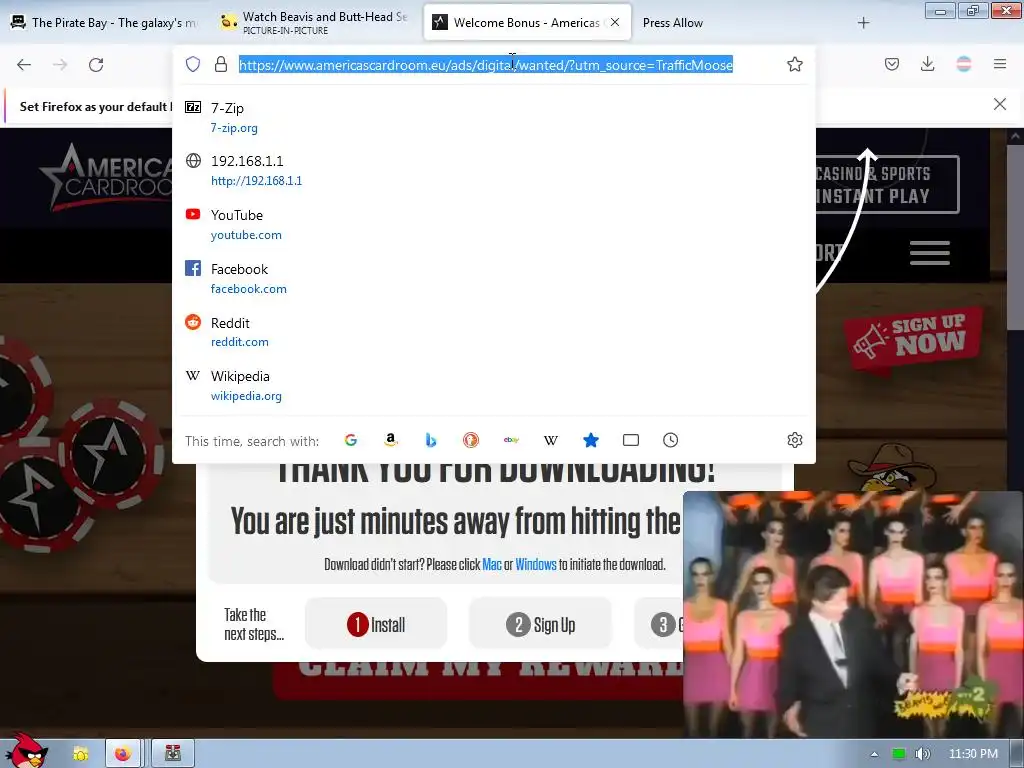1024x768 pixels.
Task: Click the Angry Birds start button
Action: coord(26,750)
